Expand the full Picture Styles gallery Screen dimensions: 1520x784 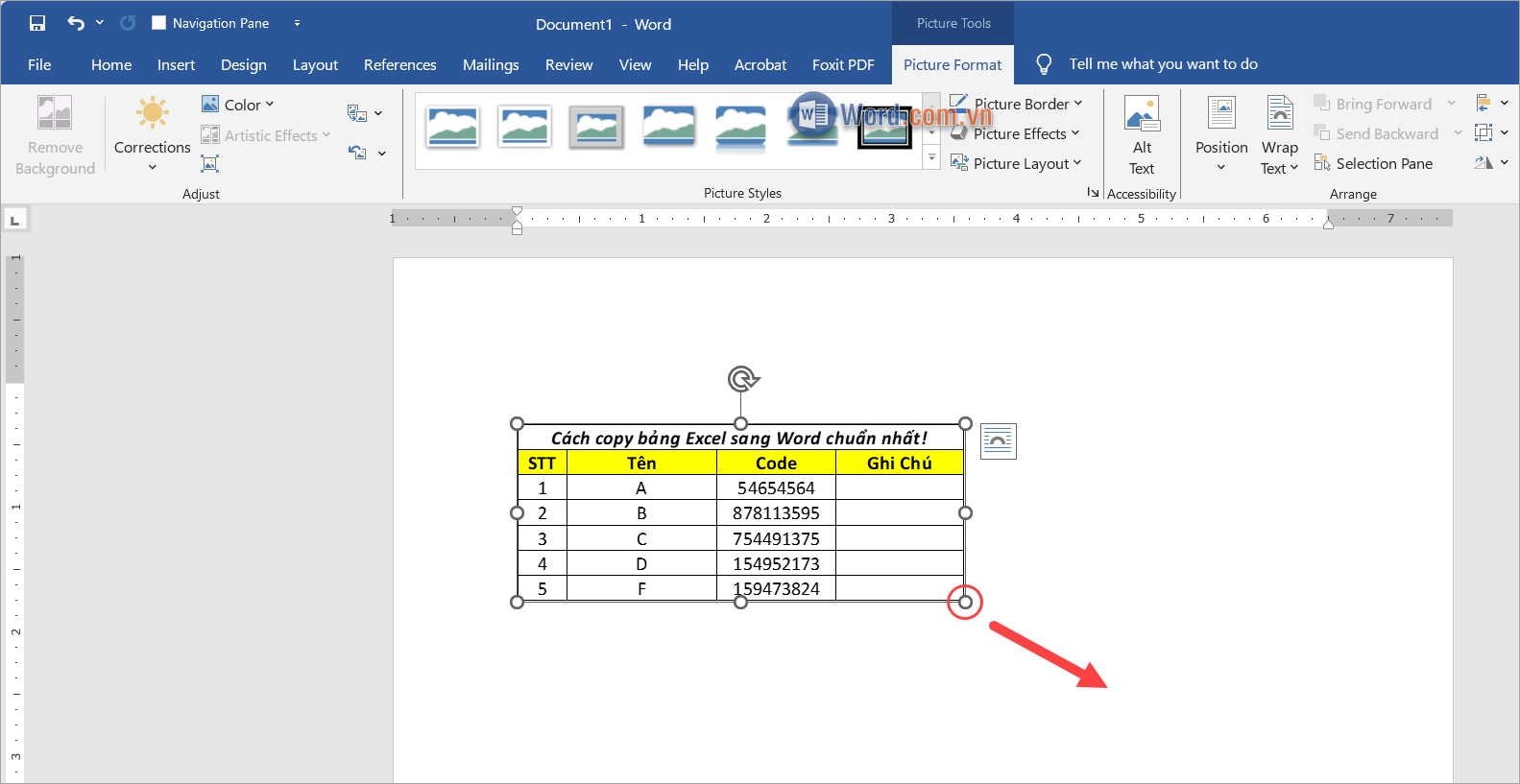pos(931,158)
